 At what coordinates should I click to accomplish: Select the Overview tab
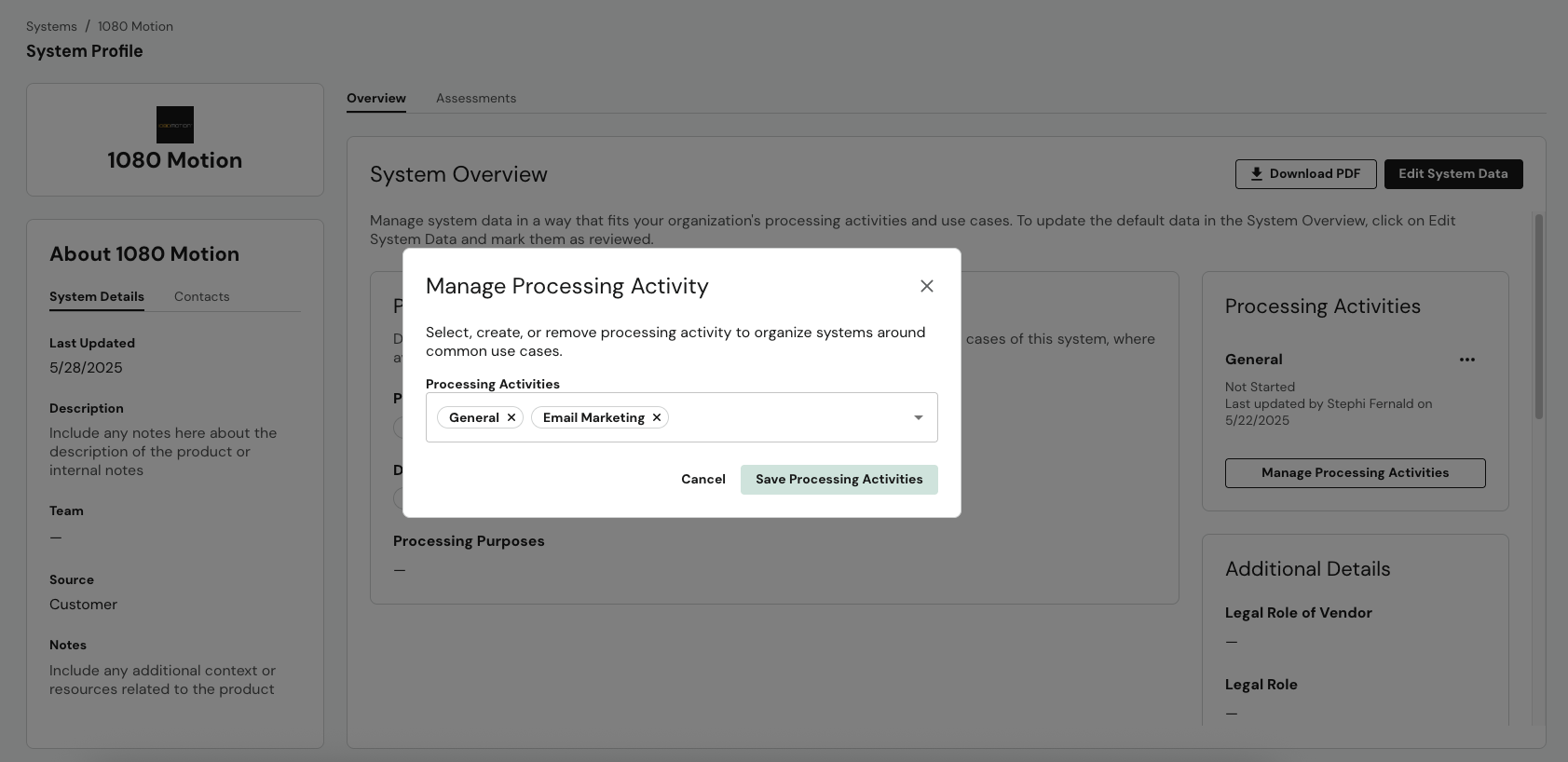coord(376,98)
